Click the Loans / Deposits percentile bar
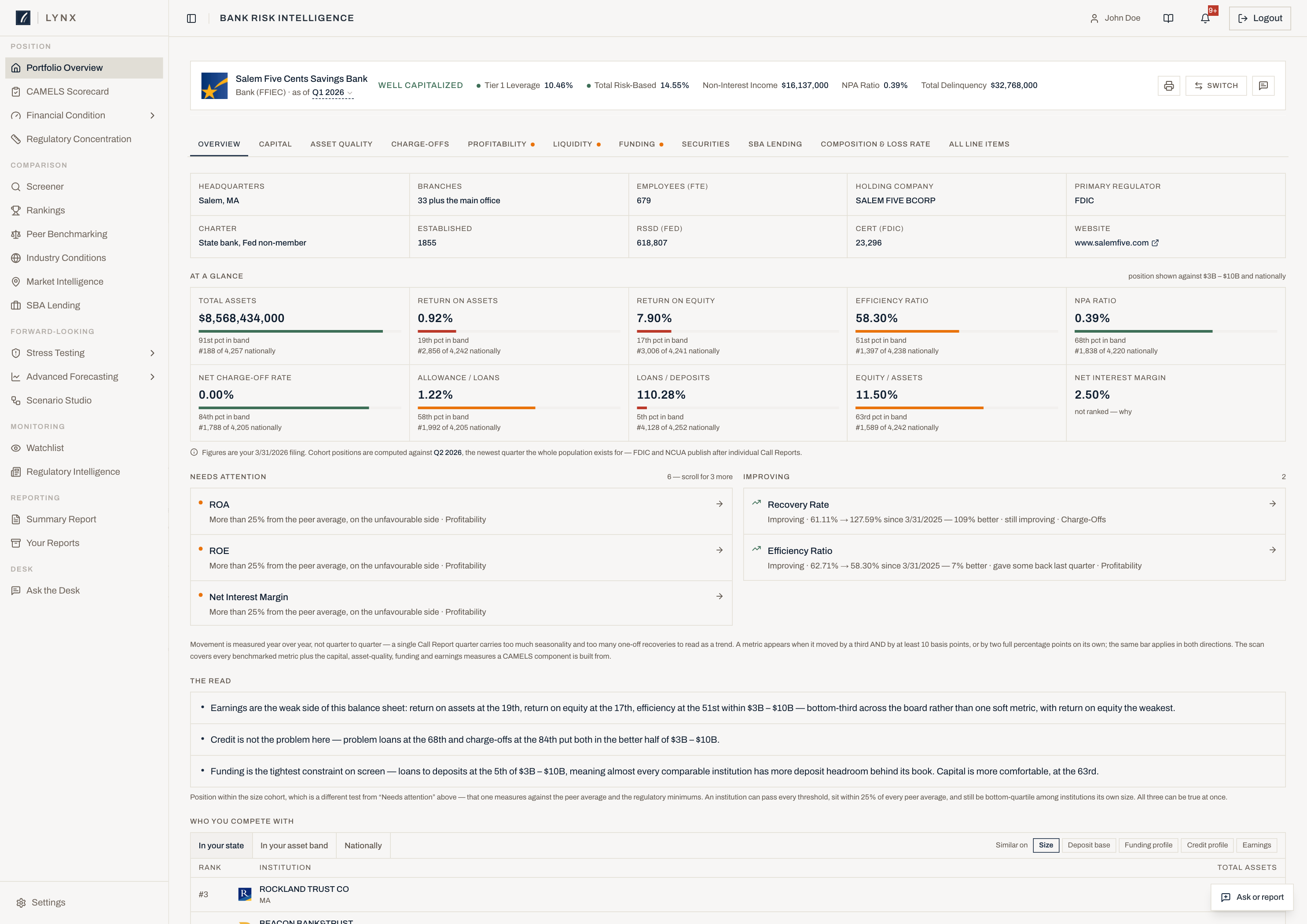Screen dimensions: 1307x924 (x=737, y=407)
